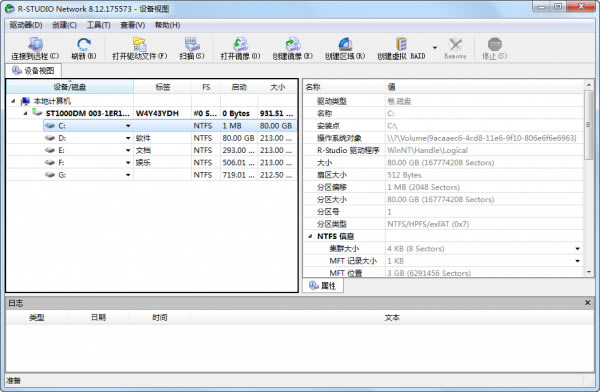This screenshot has height=392, width=600.
Task: Click the G: volume drive icon
Action: coord(50,175)
